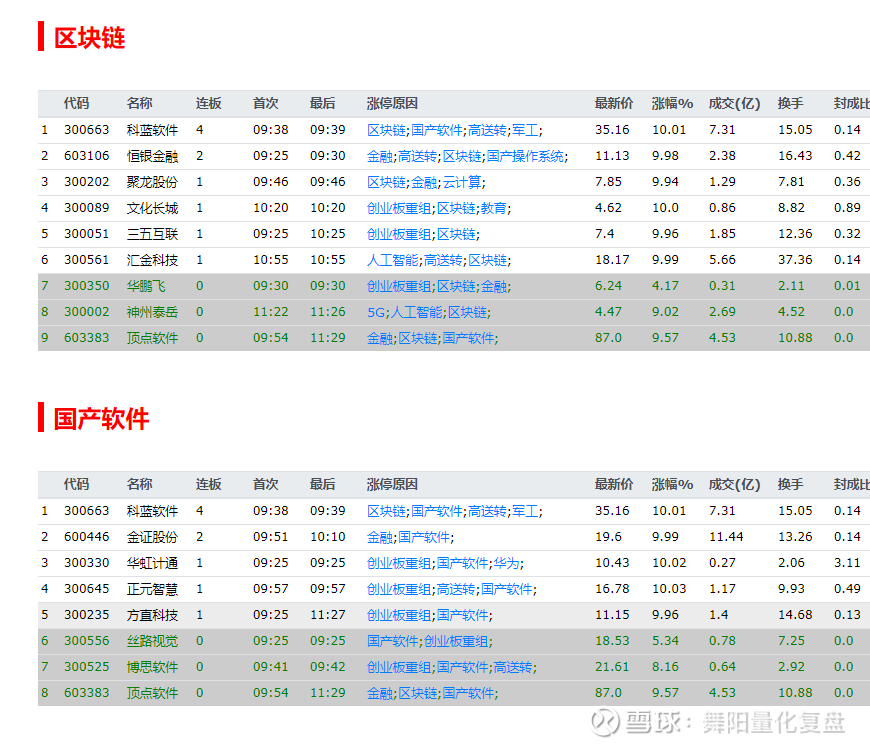Click first-limit time 11:22 for 神州泰岳
Viewport: 870px width, 749px height.
click(x=270, y=312)
